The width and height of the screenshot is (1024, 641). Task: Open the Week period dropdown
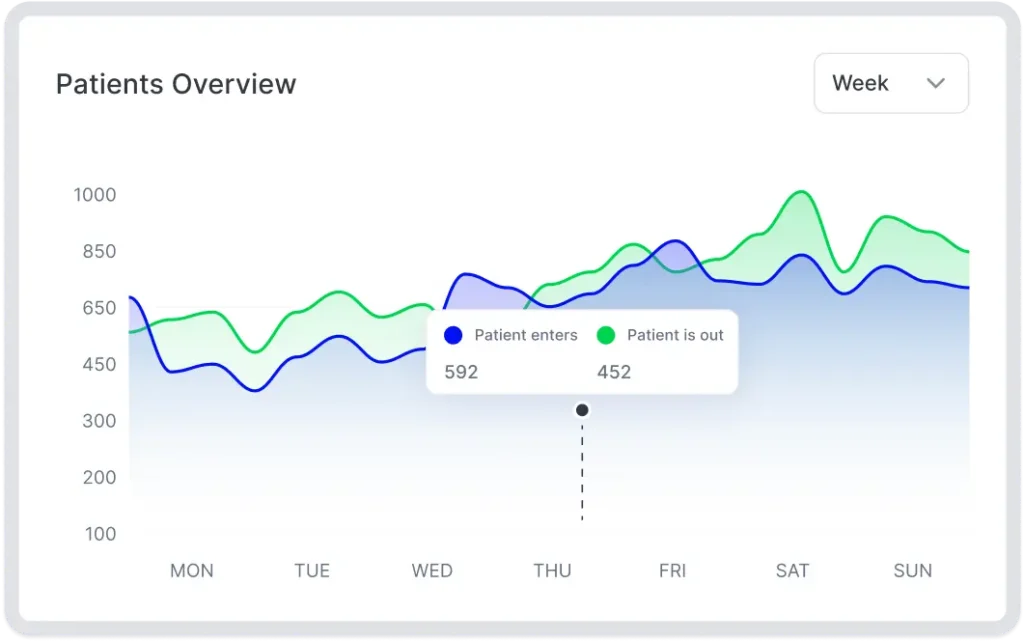click(890, 83)
